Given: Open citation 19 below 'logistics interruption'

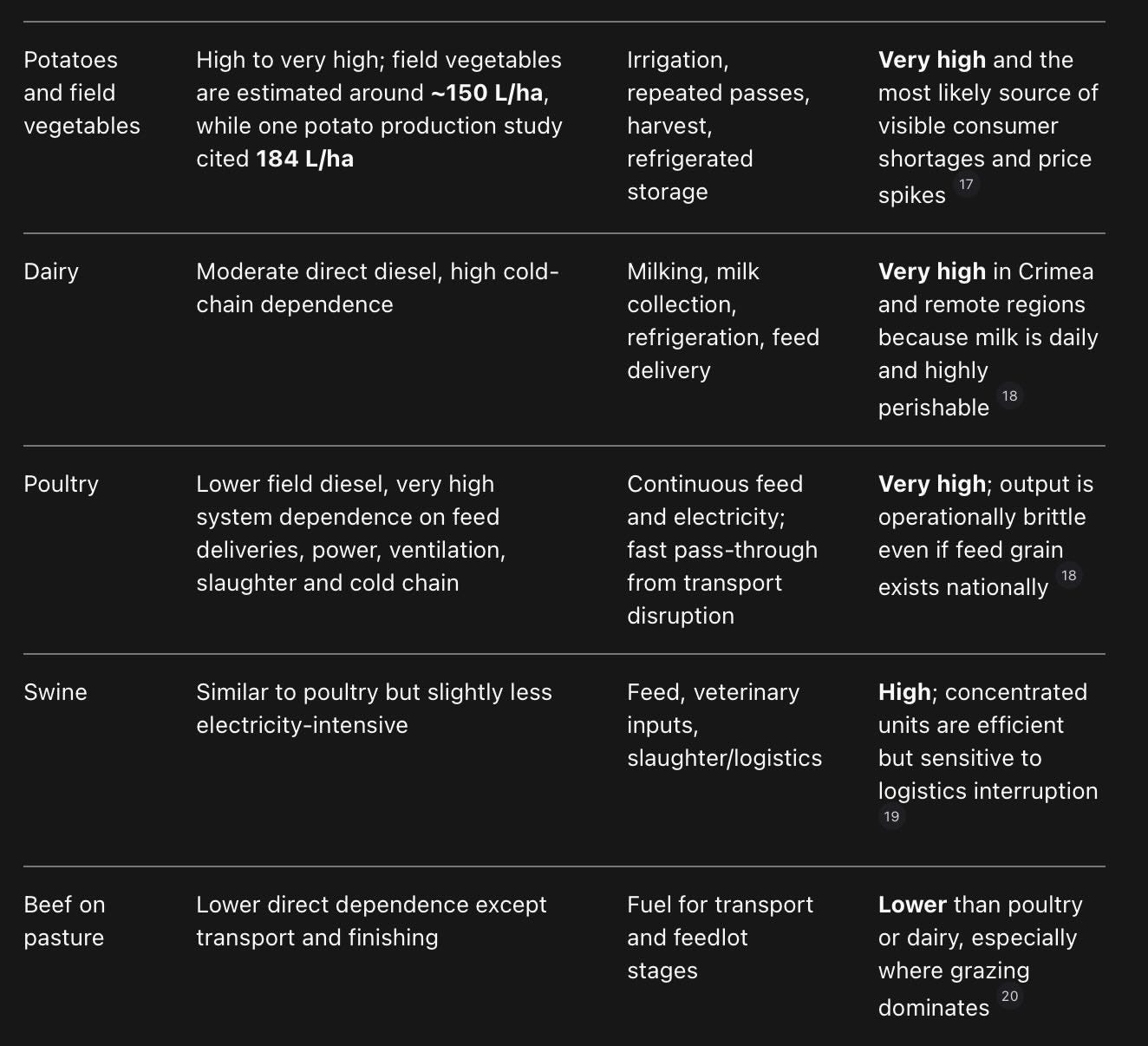Looking at the screenshot, I should (x=891, y=817).
